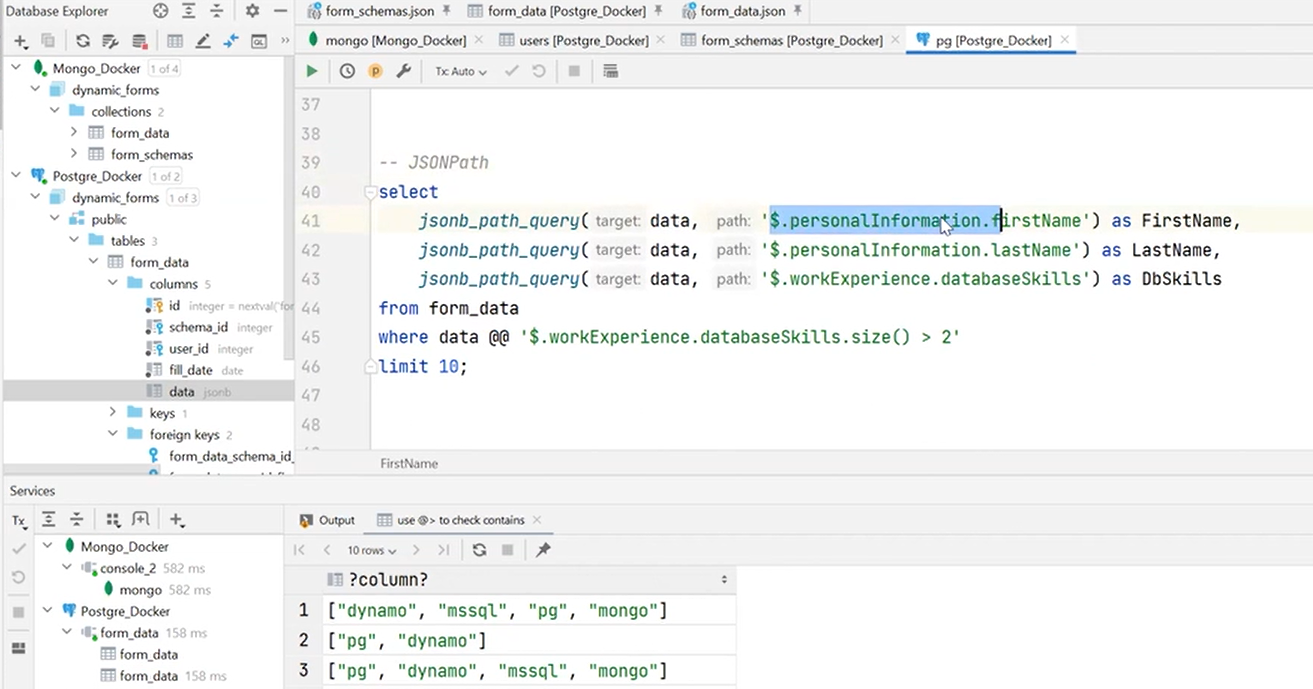Open the Tx: Auto transaction mode dropdown
Image resolution: width=1313 pixels, height=689 pixels.
[x=460, y=72]
